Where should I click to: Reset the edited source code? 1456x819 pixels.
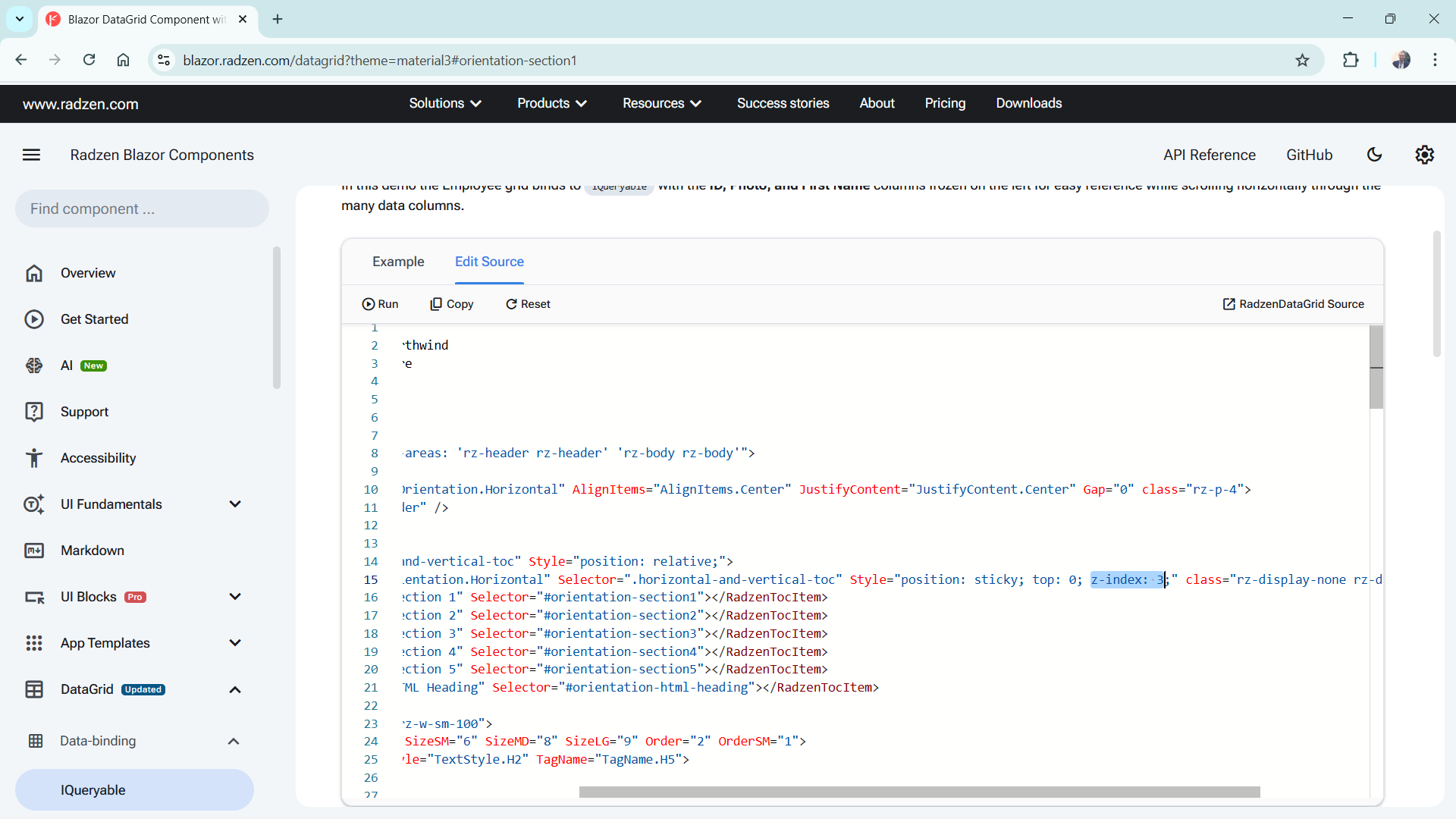tap(528, 304)
